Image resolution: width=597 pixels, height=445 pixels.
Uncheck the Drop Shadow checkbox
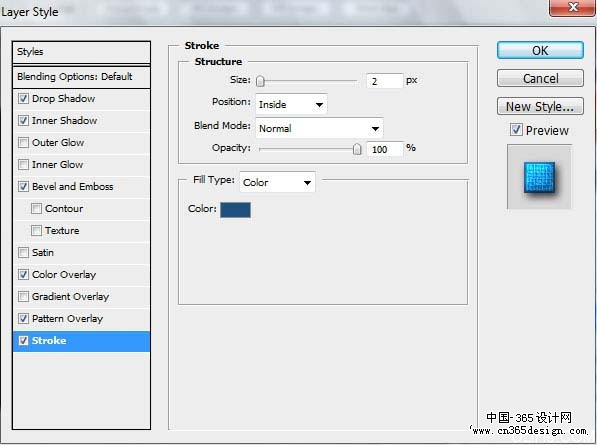click(23, 99)
